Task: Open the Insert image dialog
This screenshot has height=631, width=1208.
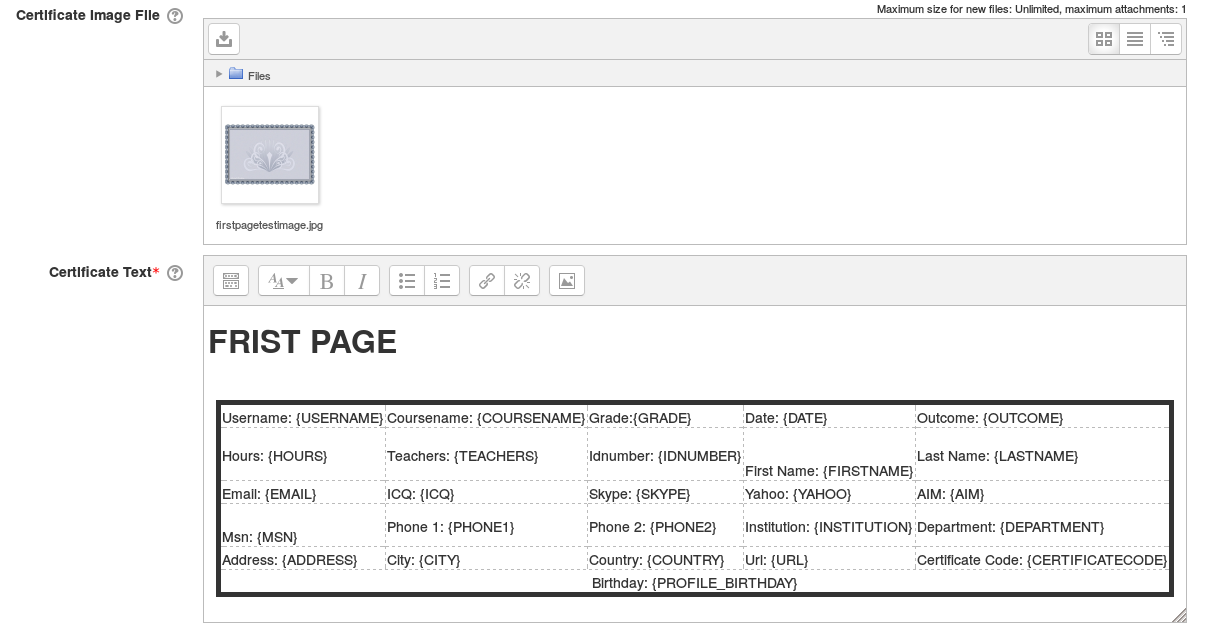Action: pos(565,280)
